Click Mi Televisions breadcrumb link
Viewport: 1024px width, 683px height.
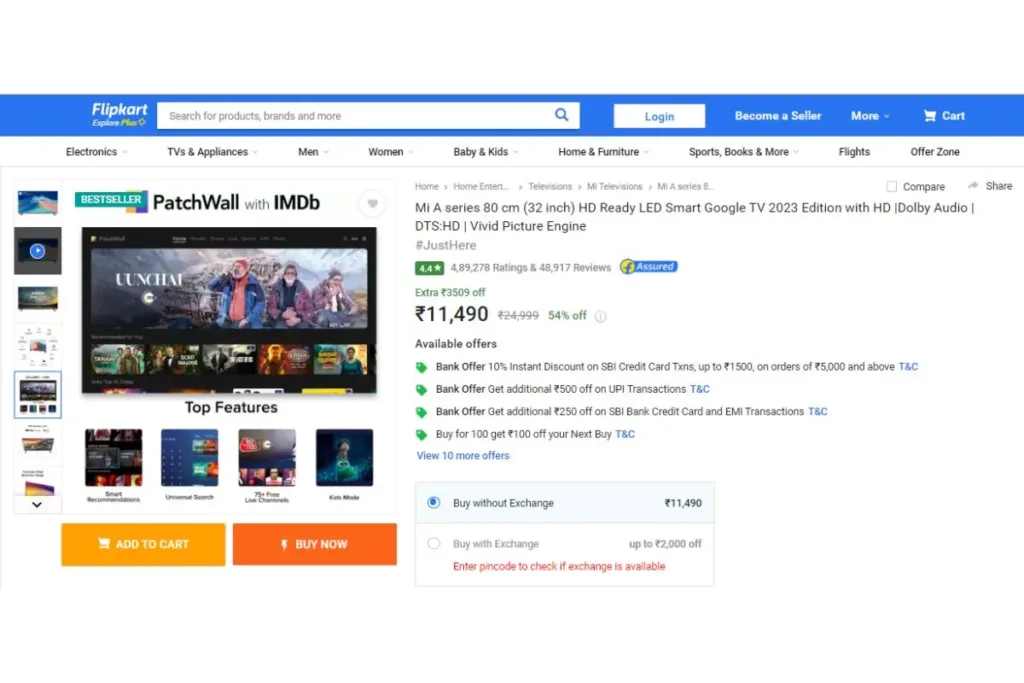click(615, 187)
